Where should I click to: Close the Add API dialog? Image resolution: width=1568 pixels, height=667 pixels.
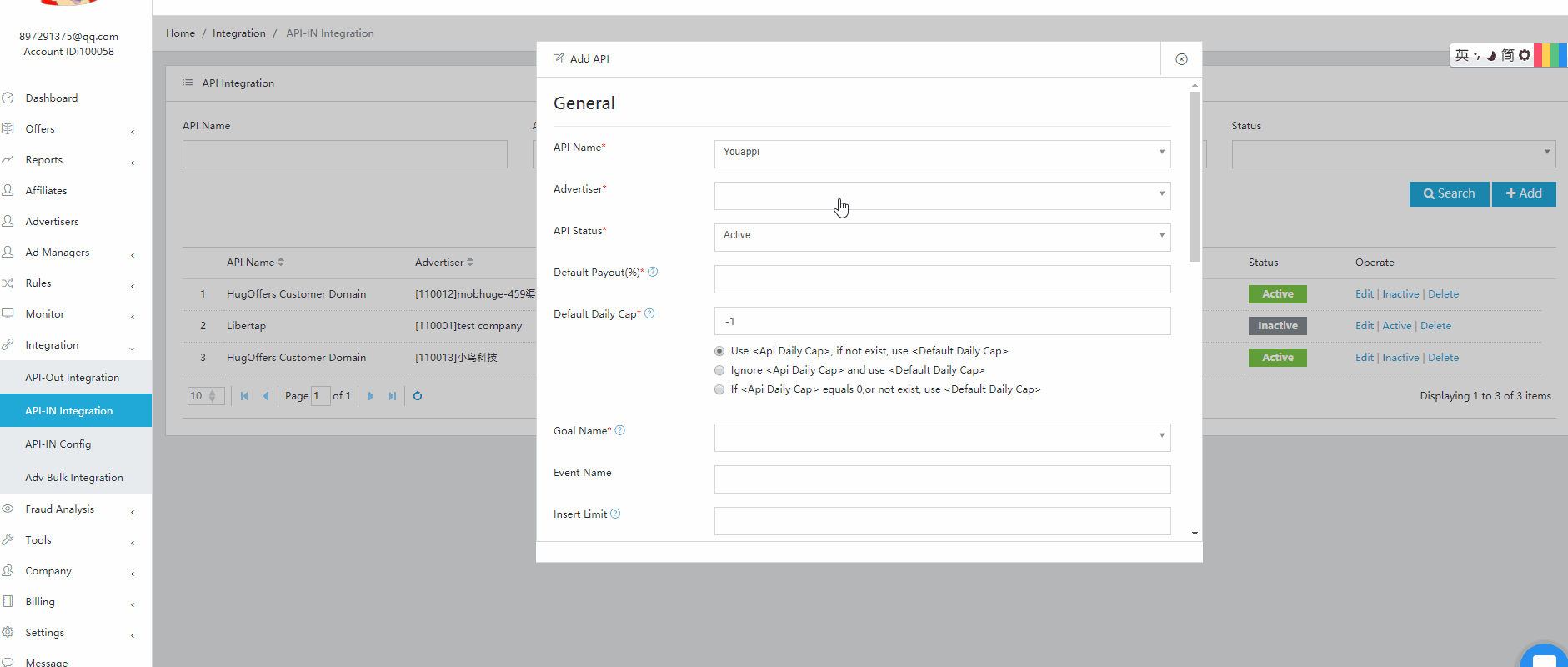pyautogui.click(x=1181, y=59)
